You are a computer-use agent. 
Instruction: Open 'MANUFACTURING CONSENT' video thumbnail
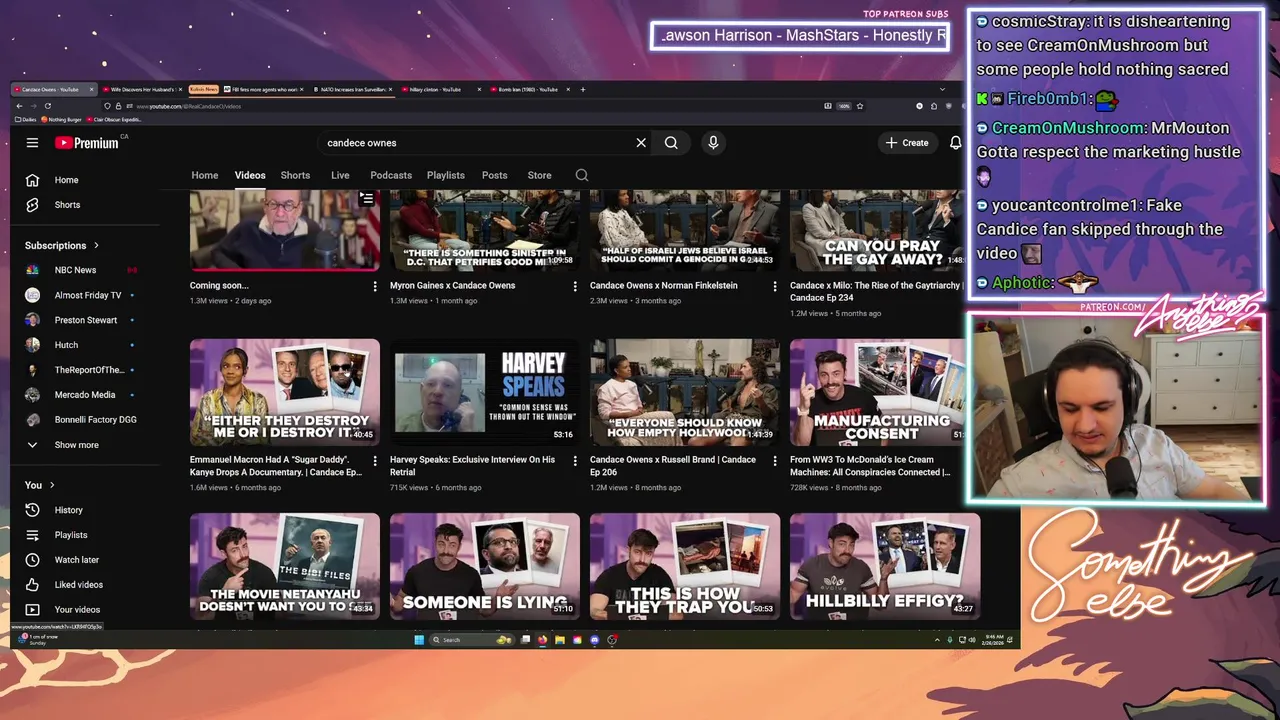coord(877,392)
